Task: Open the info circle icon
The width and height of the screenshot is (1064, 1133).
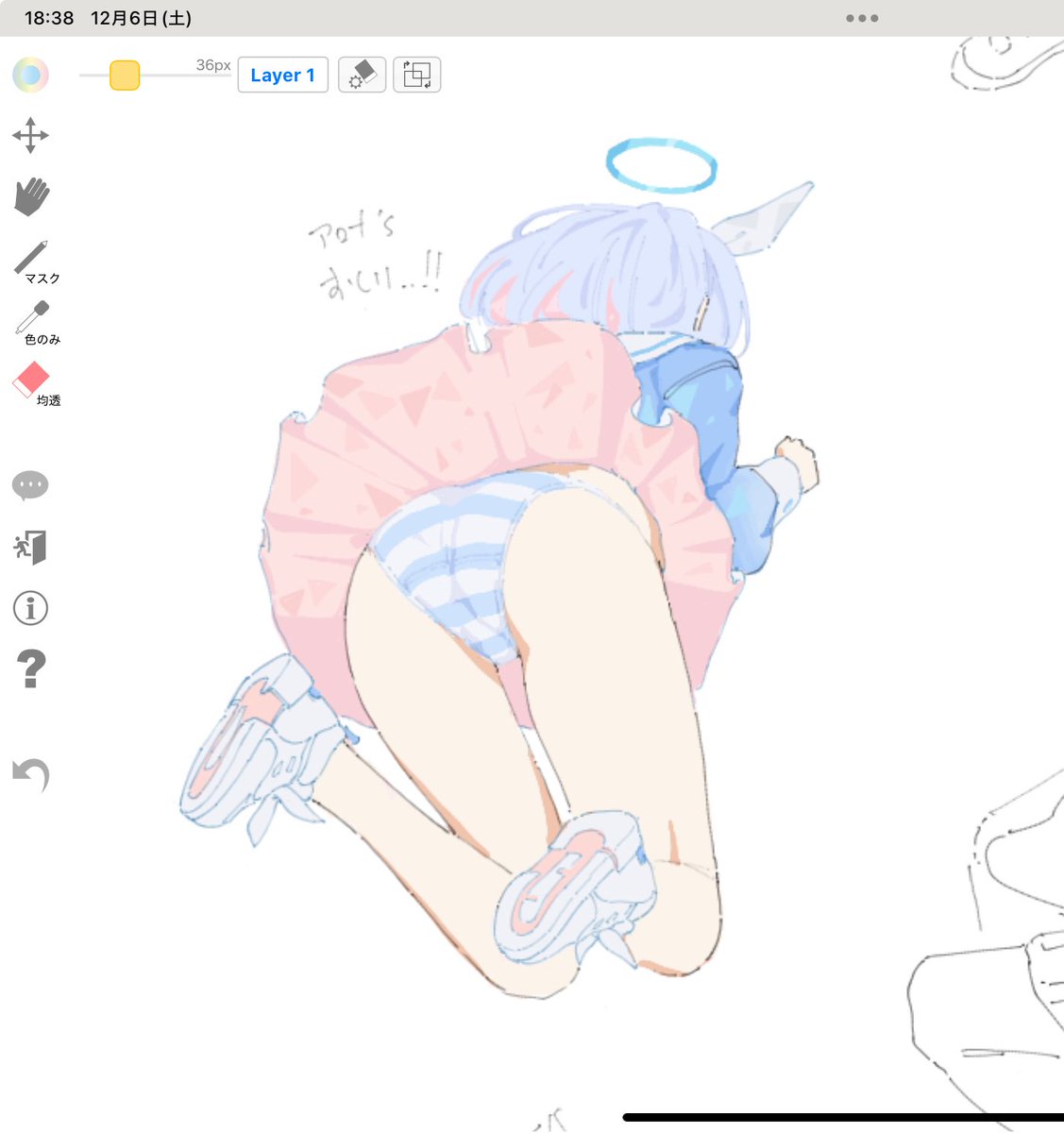Action: click(30, 608)
